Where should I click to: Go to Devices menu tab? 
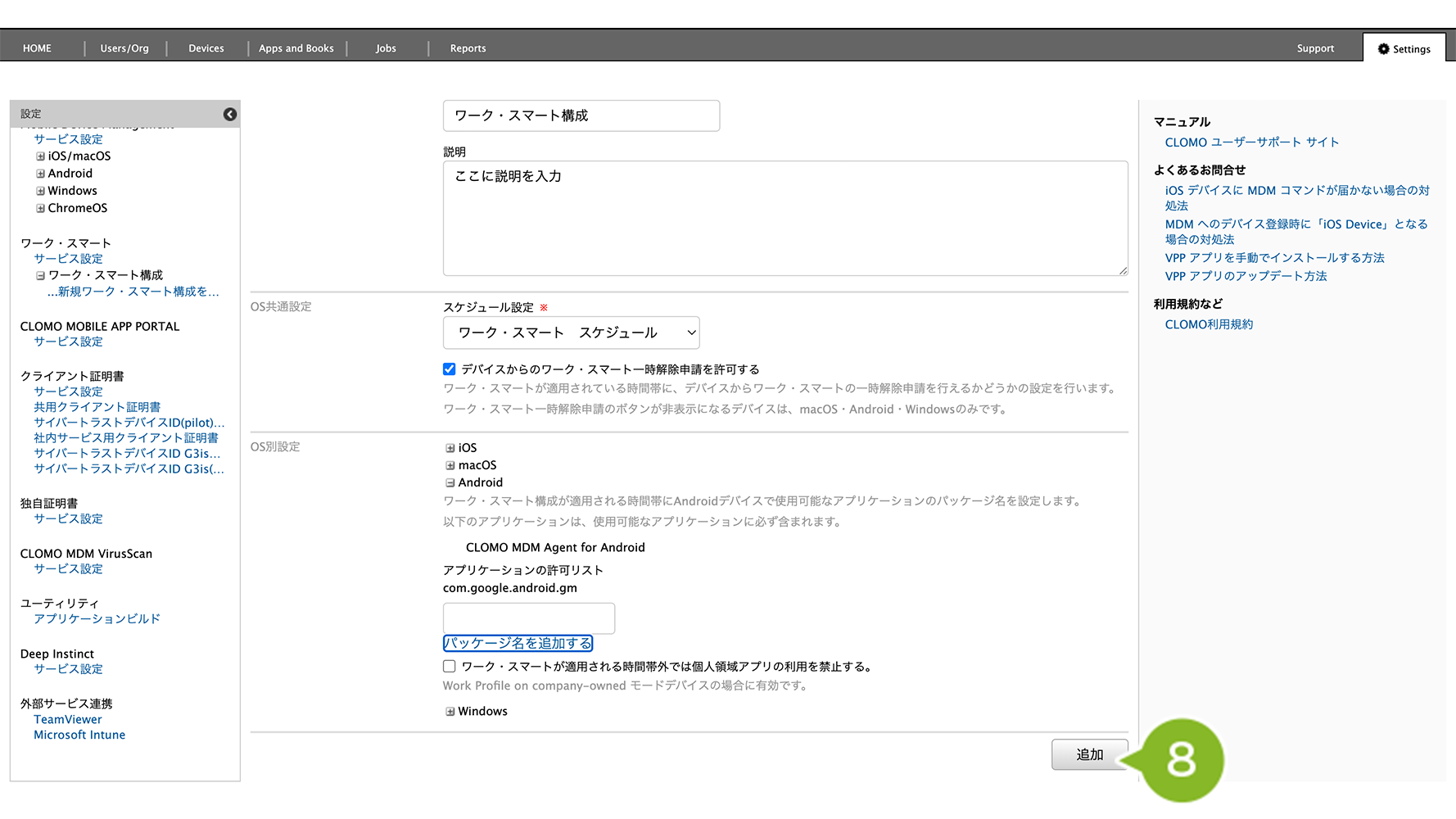206,48
